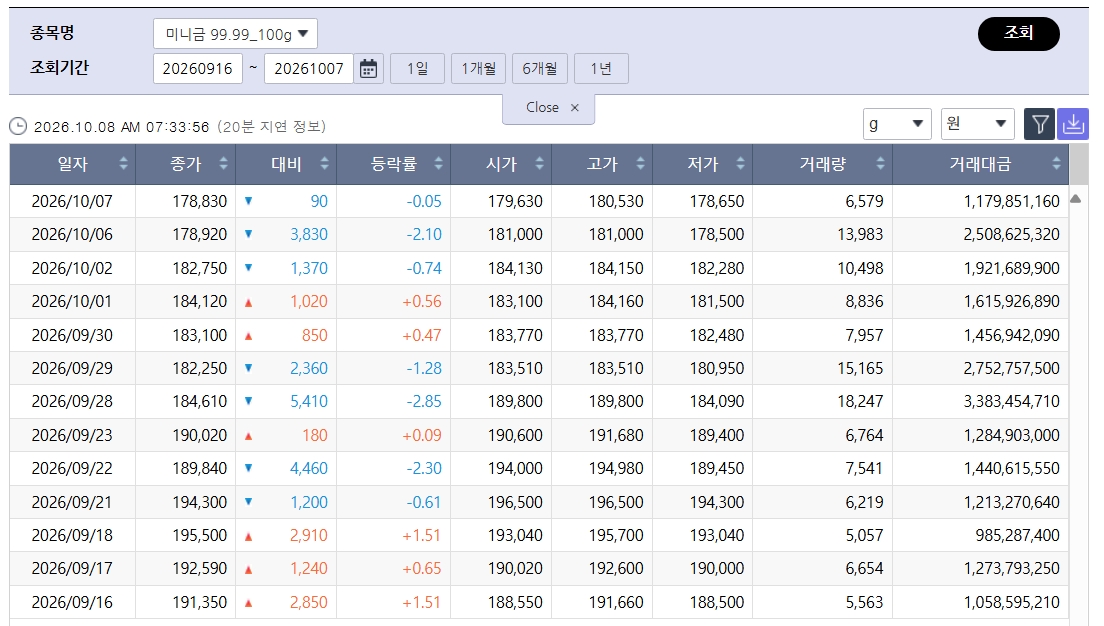Viewport: 1104px width, 626px height.
Task: Click the filter funnel icon
Action: 1039,125
